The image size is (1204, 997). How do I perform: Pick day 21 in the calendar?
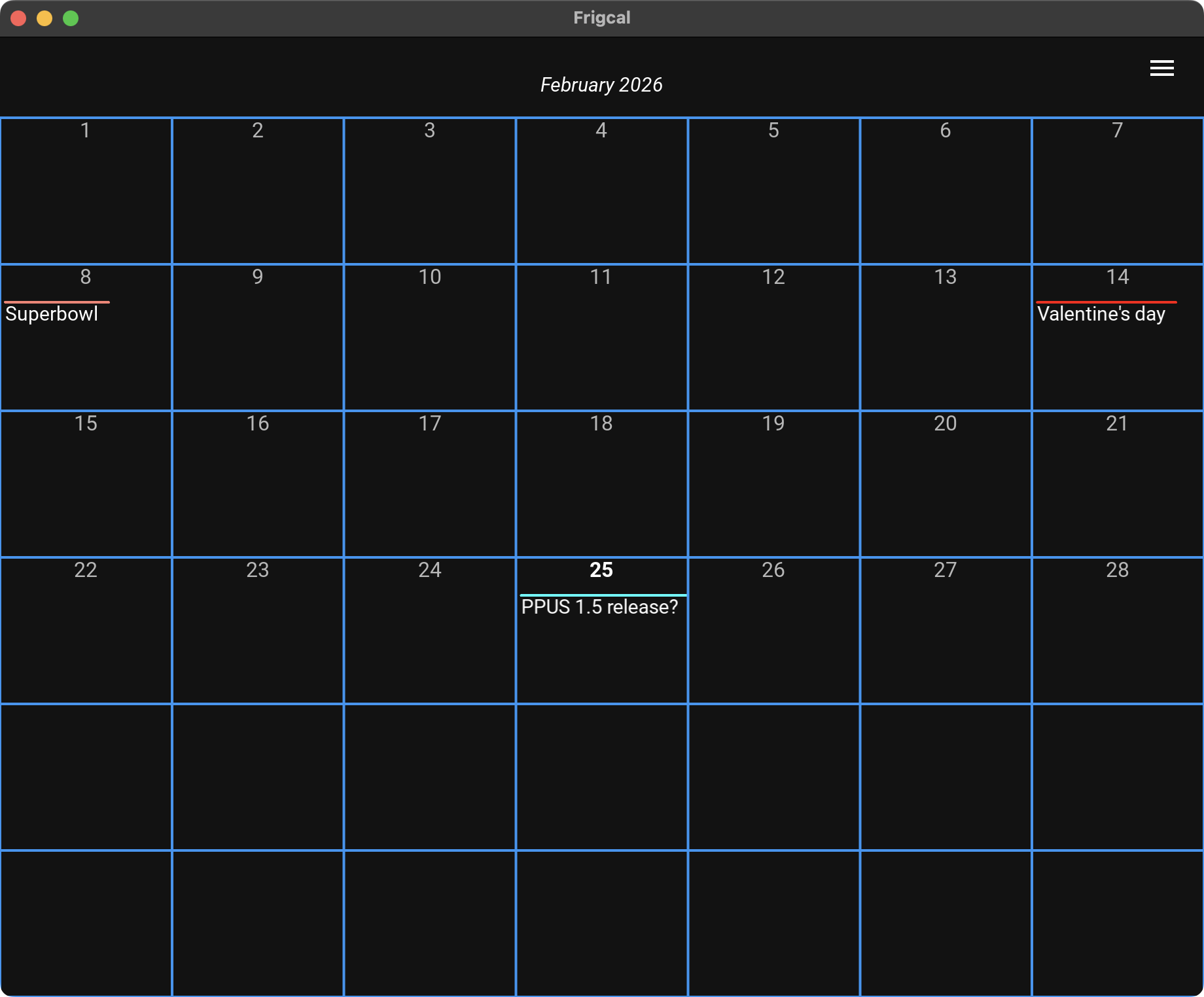[1118, 484]
